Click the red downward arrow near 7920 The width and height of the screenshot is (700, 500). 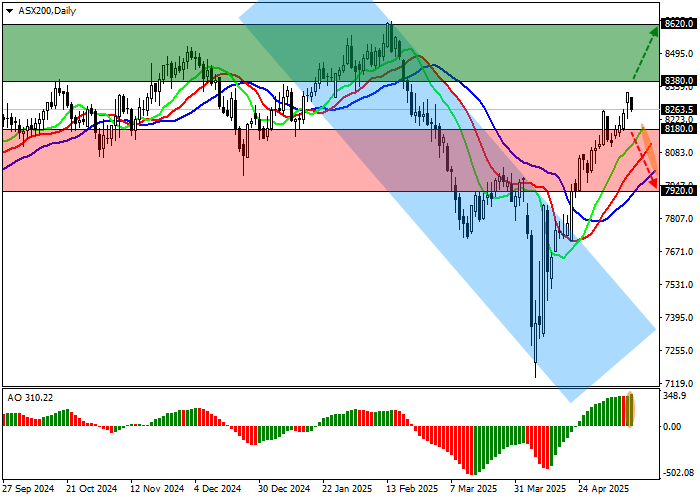(x=652, y=173)
